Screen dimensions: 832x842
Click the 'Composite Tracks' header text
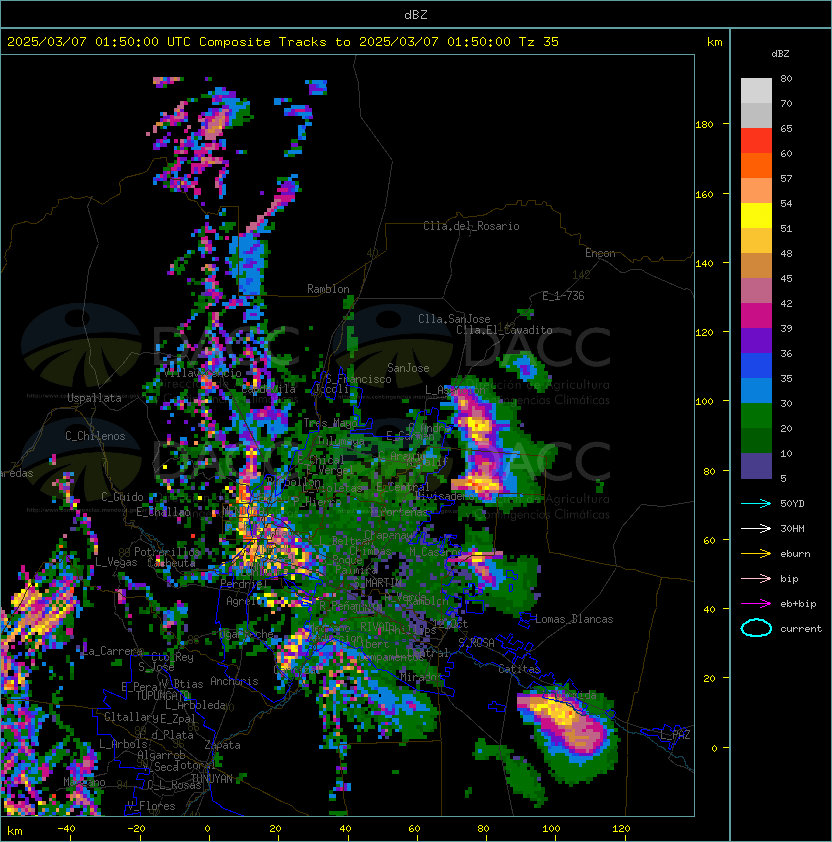tap(263, 42)
